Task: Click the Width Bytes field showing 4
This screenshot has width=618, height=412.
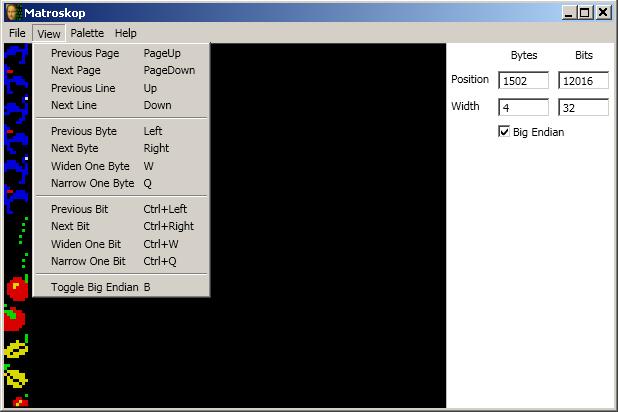Action: click(523, 108)
